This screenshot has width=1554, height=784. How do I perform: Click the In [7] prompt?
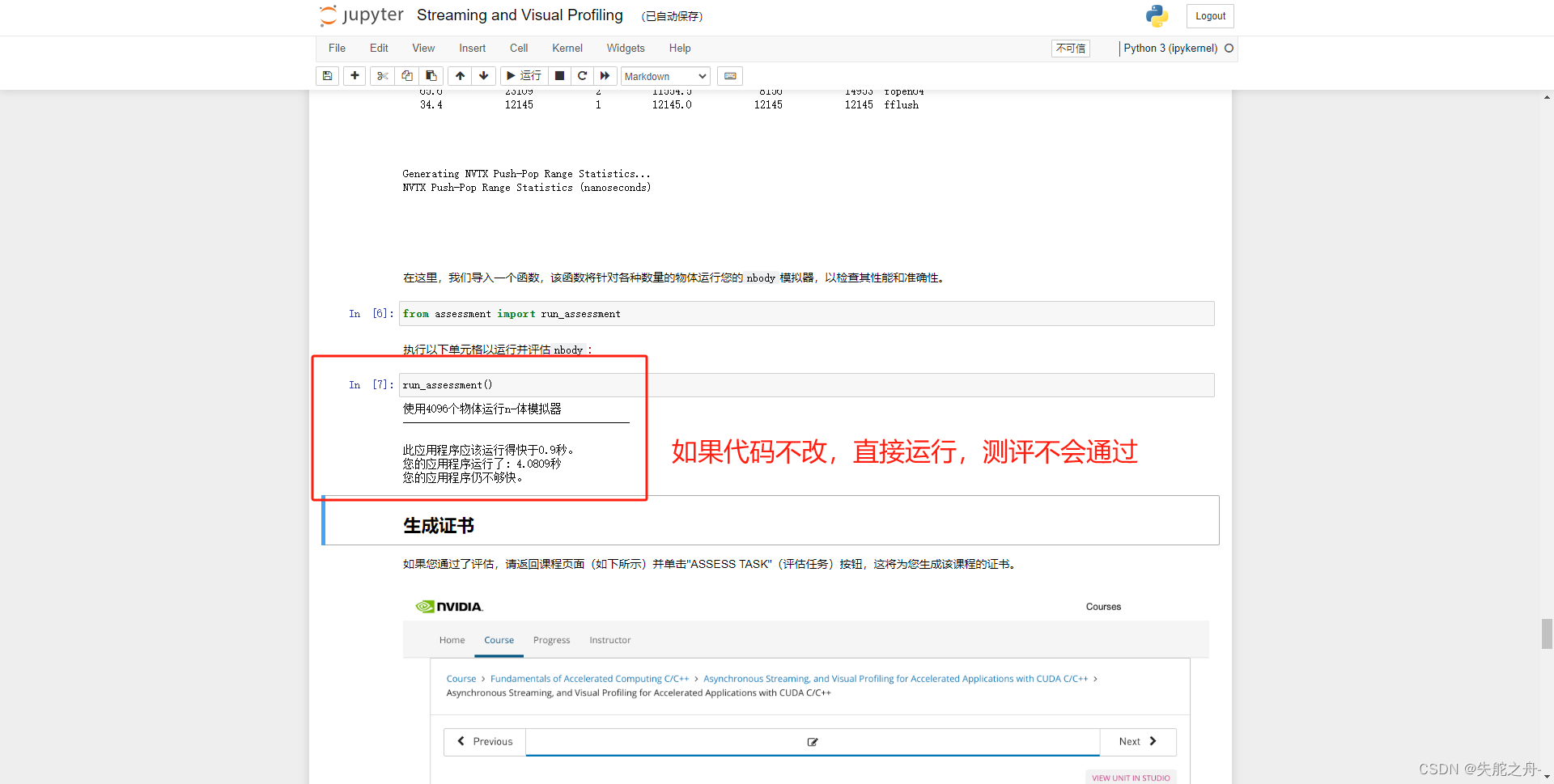[x=372, y=385]
